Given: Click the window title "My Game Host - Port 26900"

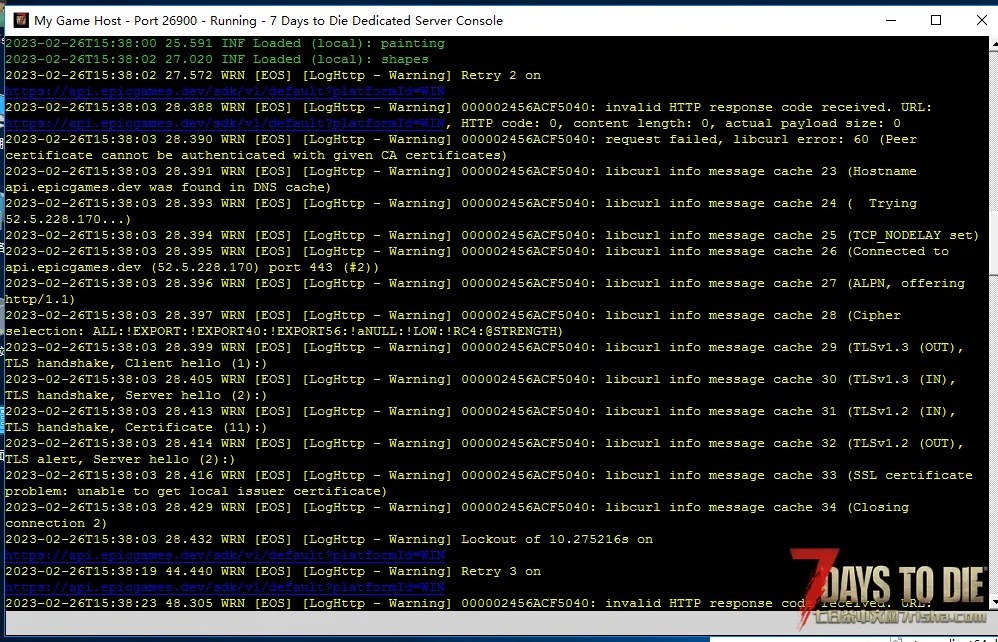Looking at the screenshot, I should point(116,20).
